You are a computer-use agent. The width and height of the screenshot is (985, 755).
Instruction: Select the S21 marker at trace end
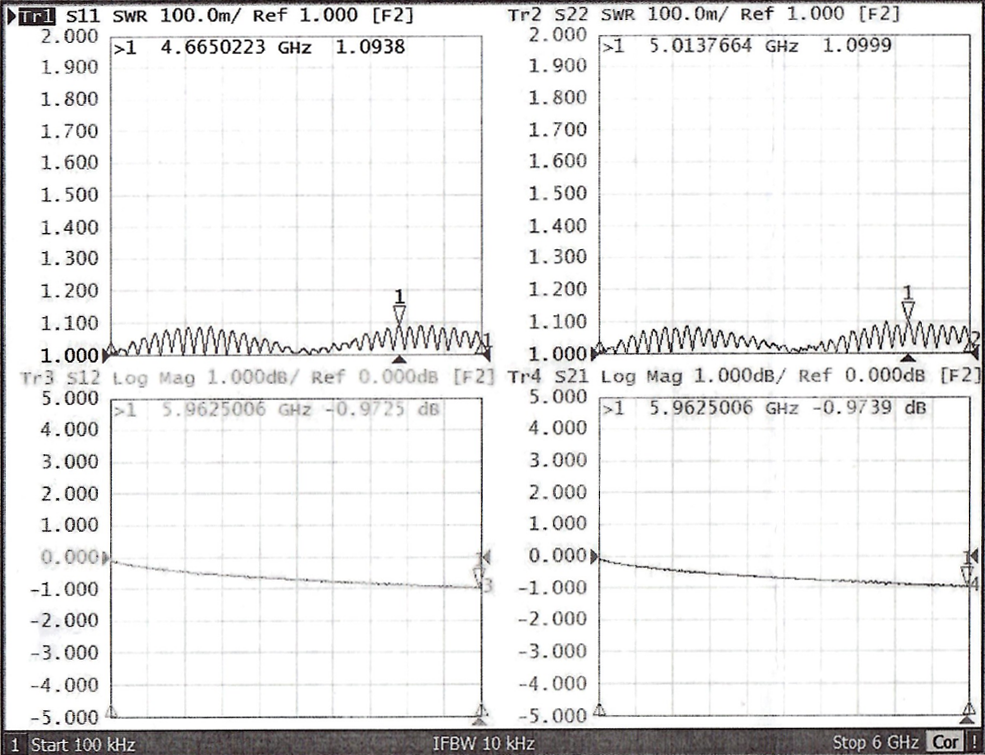pos(967,573)
